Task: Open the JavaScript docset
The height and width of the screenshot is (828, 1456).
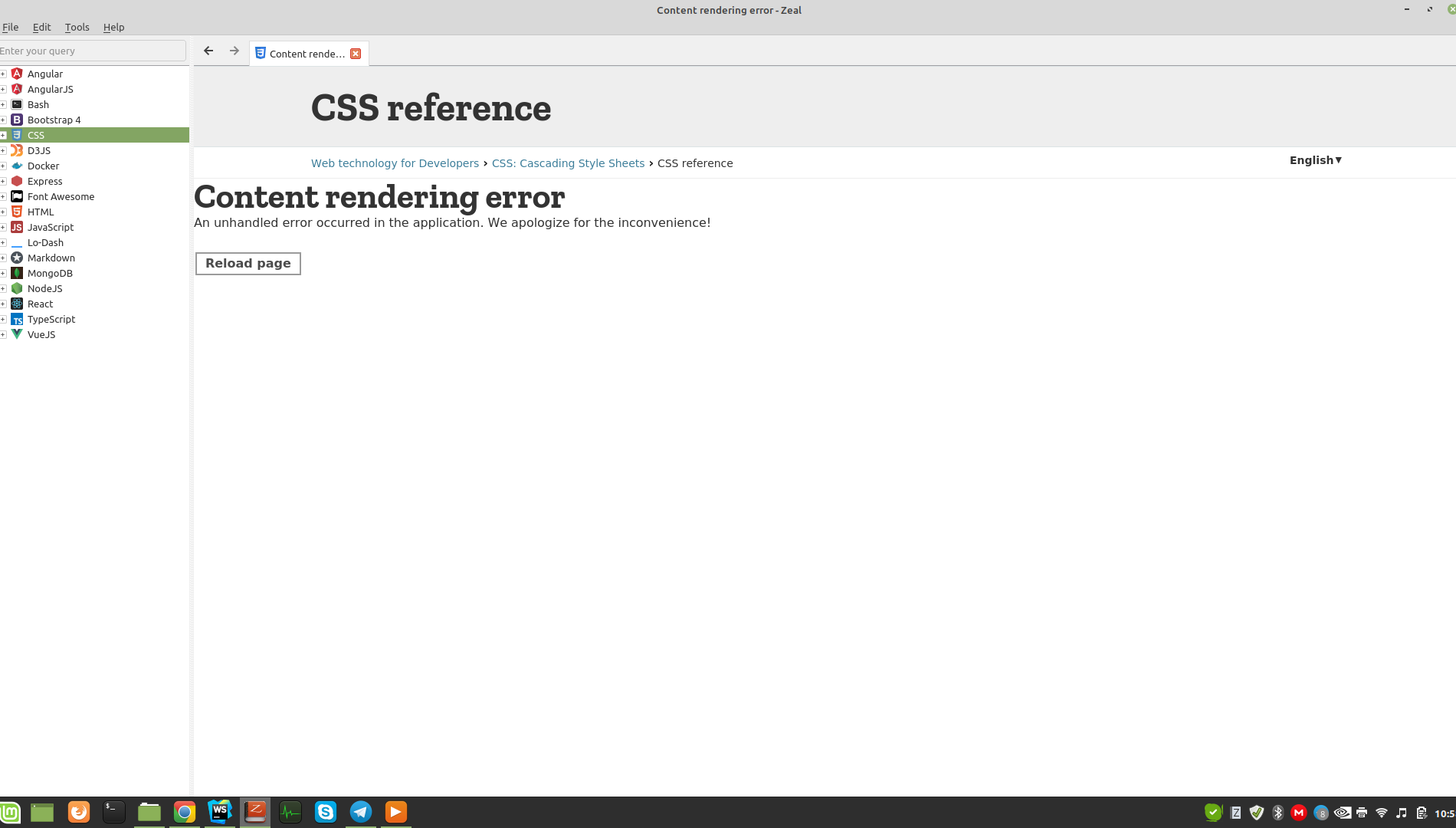Action: [51, 227]
